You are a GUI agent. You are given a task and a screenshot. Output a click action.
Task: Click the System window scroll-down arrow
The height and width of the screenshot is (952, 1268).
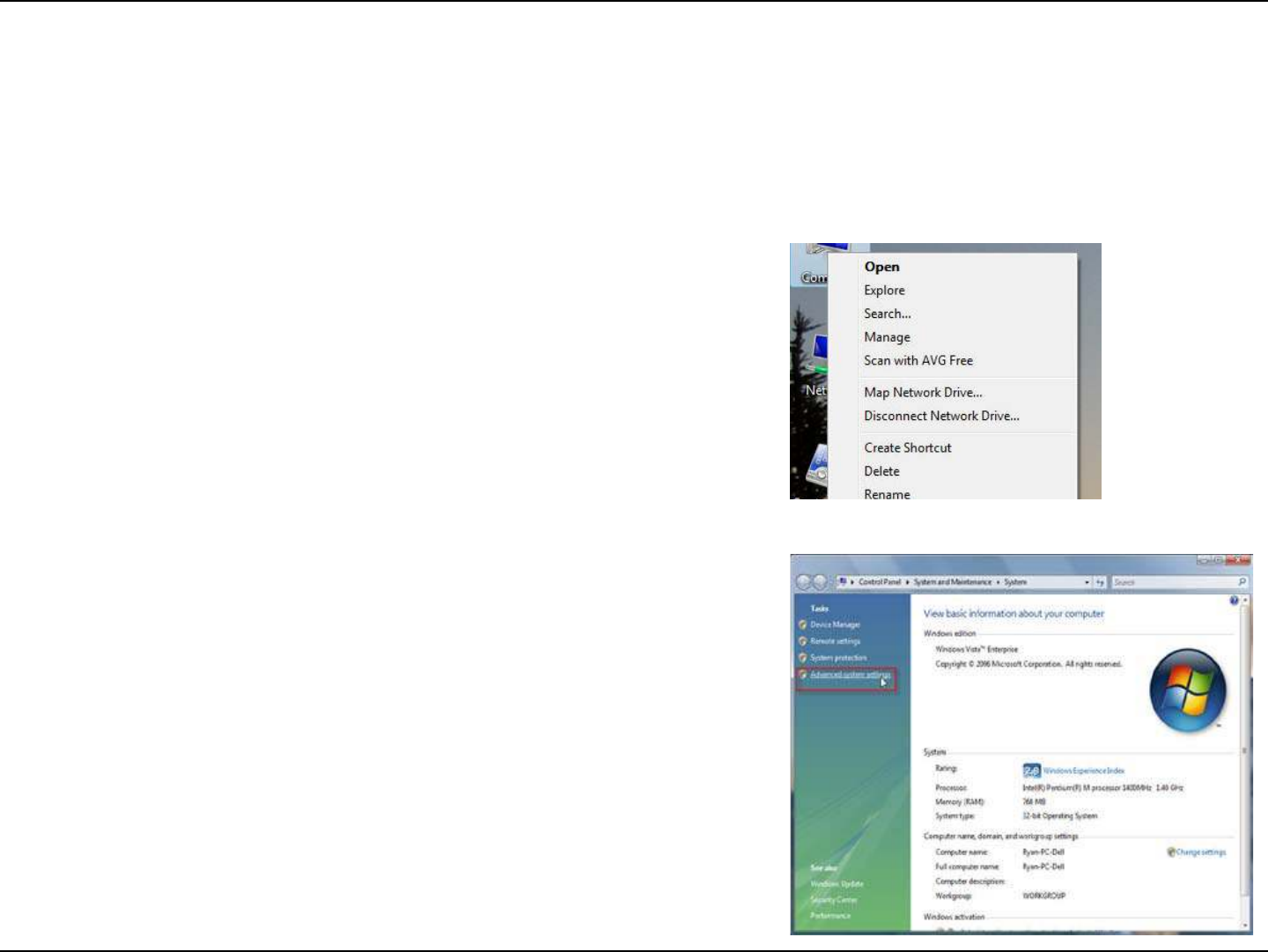coord(1245,926)
